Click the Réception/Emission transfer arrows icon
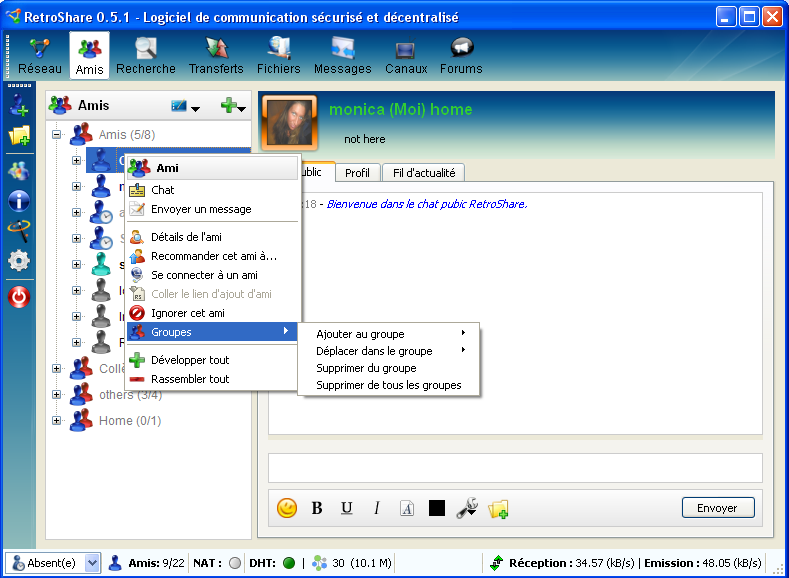 point(497,563)
